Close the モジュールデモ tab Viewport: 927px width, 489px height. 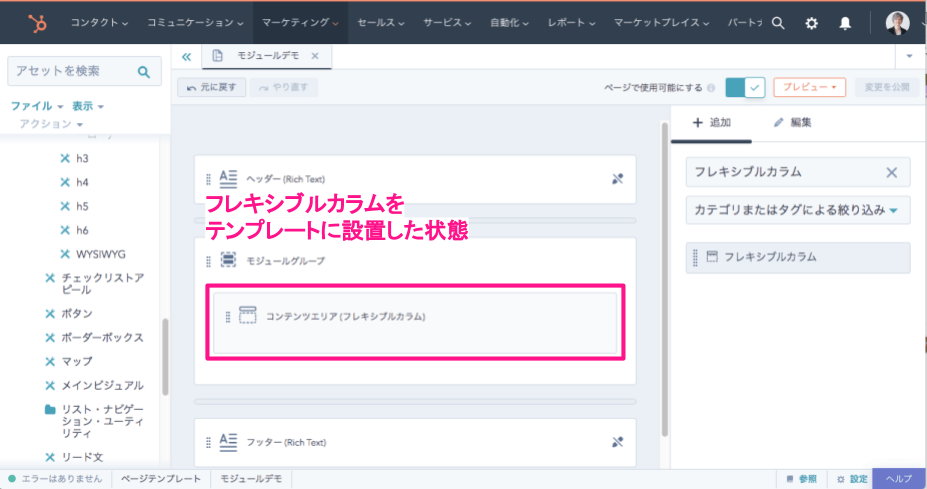point(315,57)
